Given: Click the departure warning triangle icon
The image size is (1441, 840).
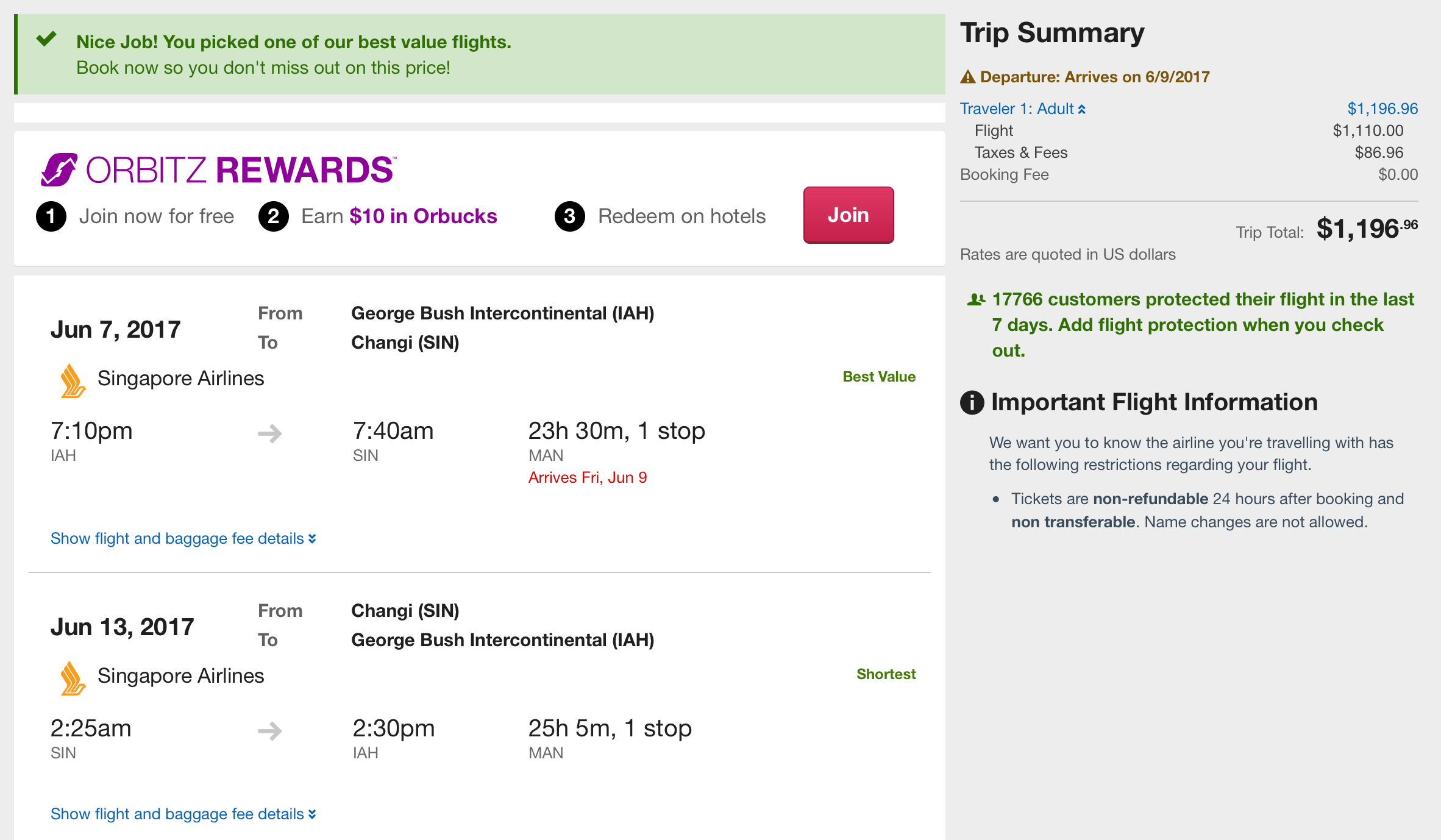Looking at the screenshot, I should [967, 77].
